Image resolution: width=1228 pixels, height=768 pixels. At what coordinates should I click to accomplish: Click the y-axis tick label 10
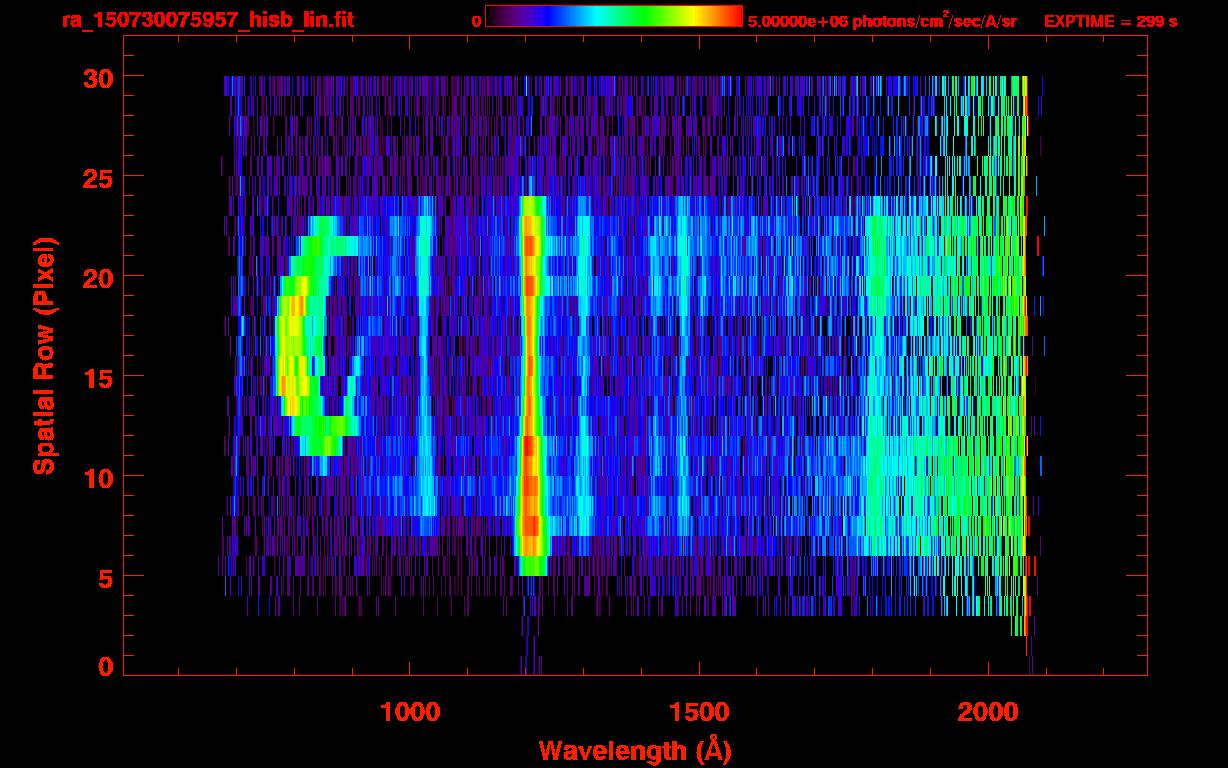pyautogui.click(x=96, y=477)
